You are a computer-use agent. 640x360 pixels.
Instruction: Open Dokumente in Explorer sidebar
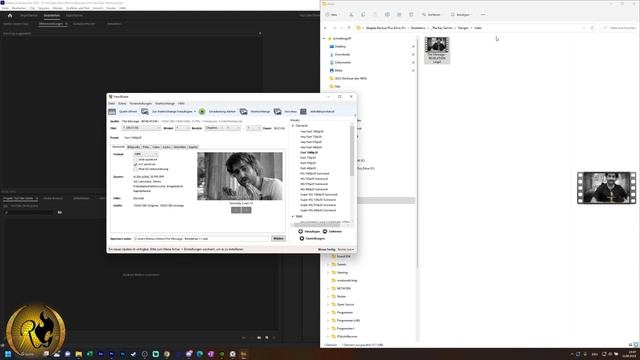(x=342, y=62)
